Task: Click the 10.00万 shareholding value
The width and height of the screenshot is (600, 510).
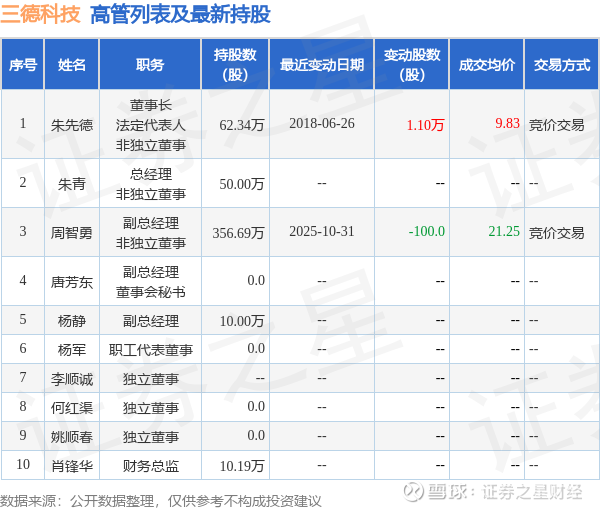Action: point(242,321)
